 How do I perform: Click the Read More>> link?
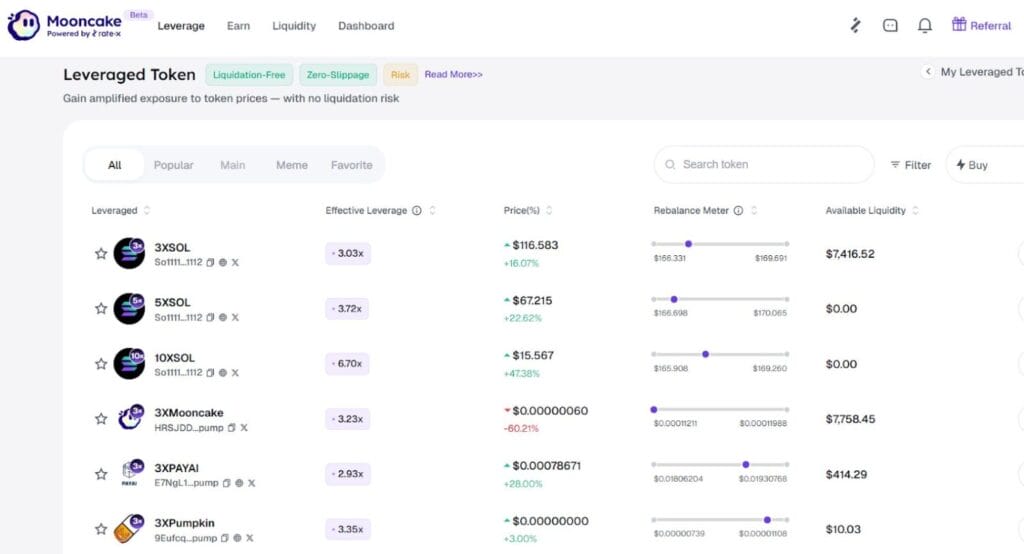point(453,74)
